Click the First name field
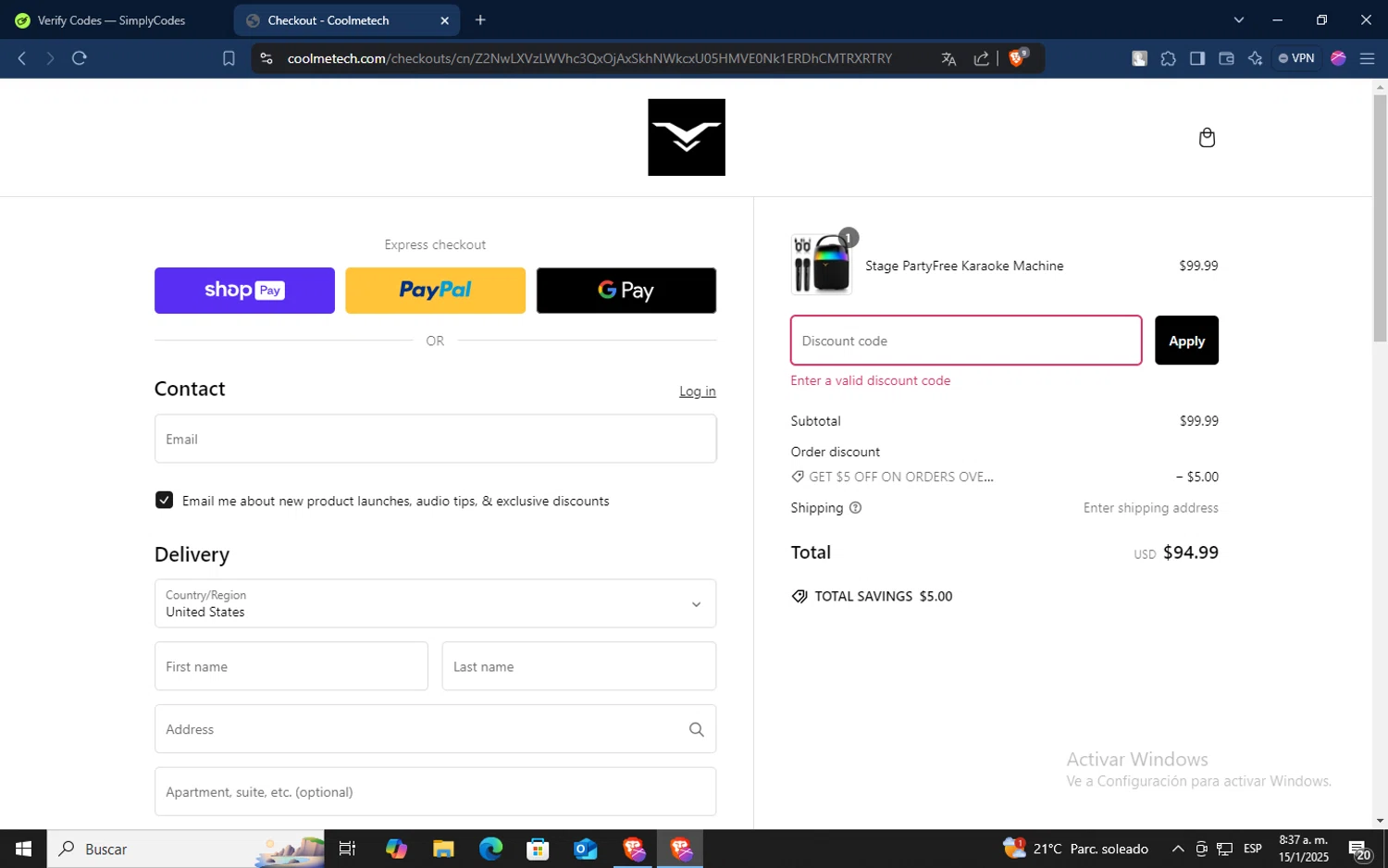The width and height of the screenshot is (1388, 868). tap(291, 666)
